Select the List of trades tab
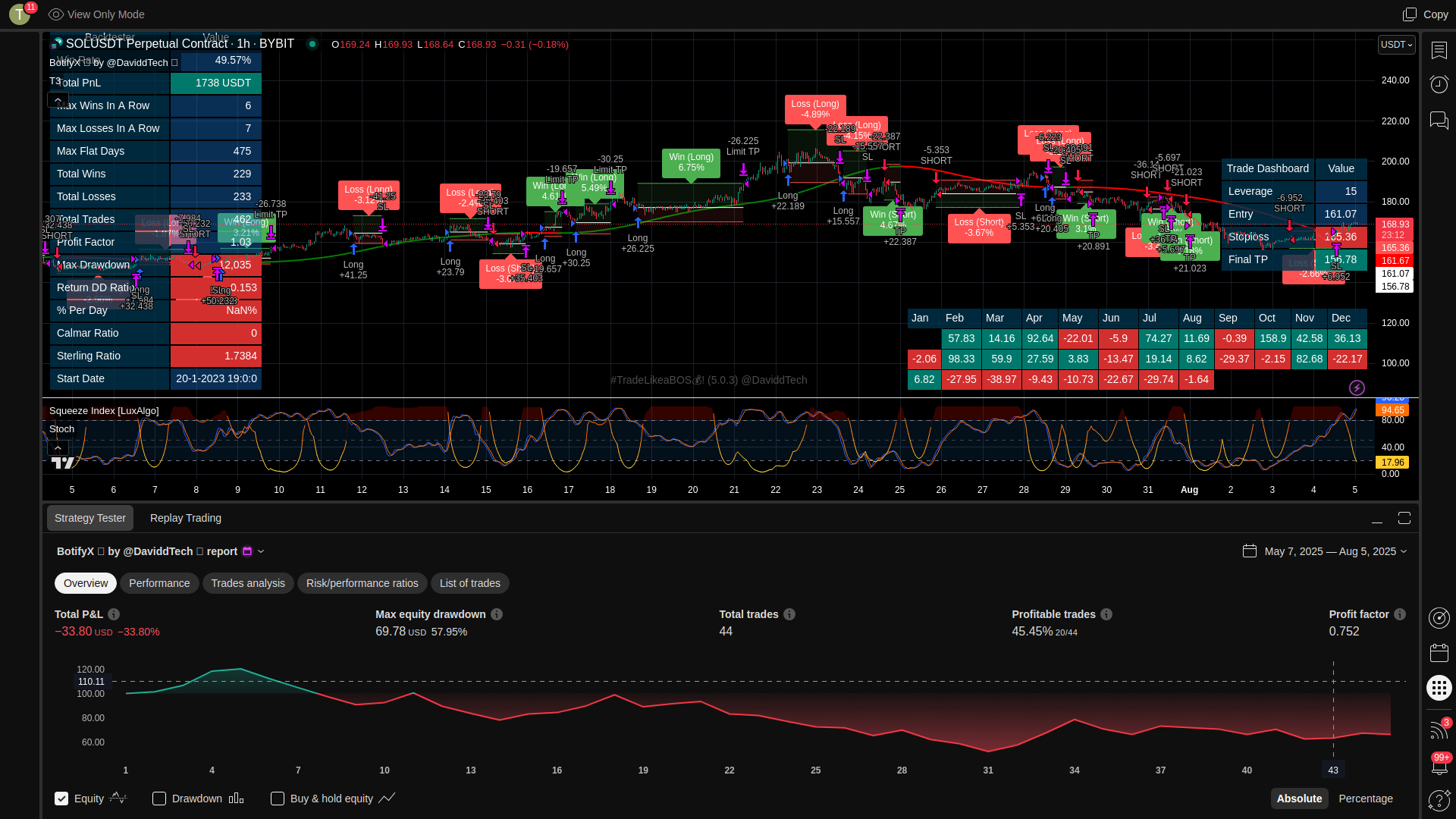Image resolution: width=1456 pixels, height=819 pixels. point(470,583)
